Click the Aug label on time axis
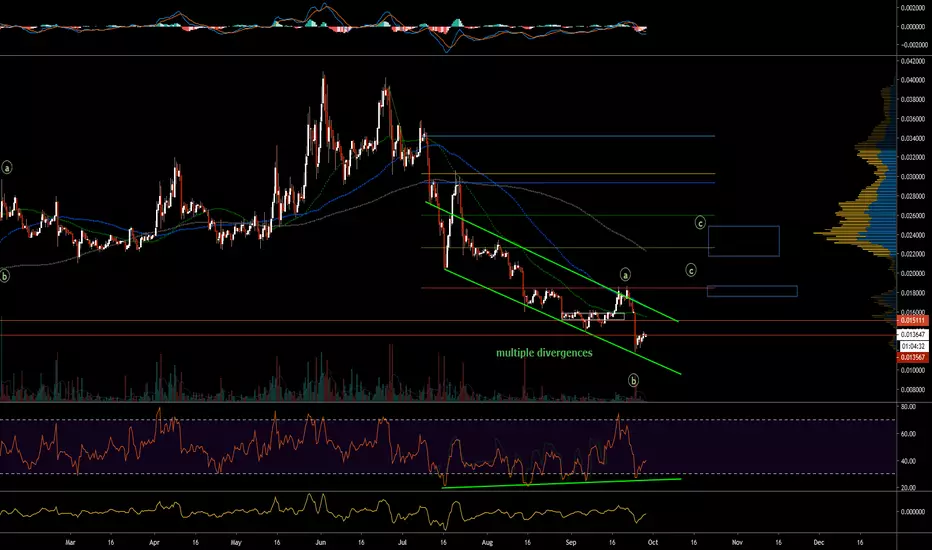932x550 pixels. (487, 542)
